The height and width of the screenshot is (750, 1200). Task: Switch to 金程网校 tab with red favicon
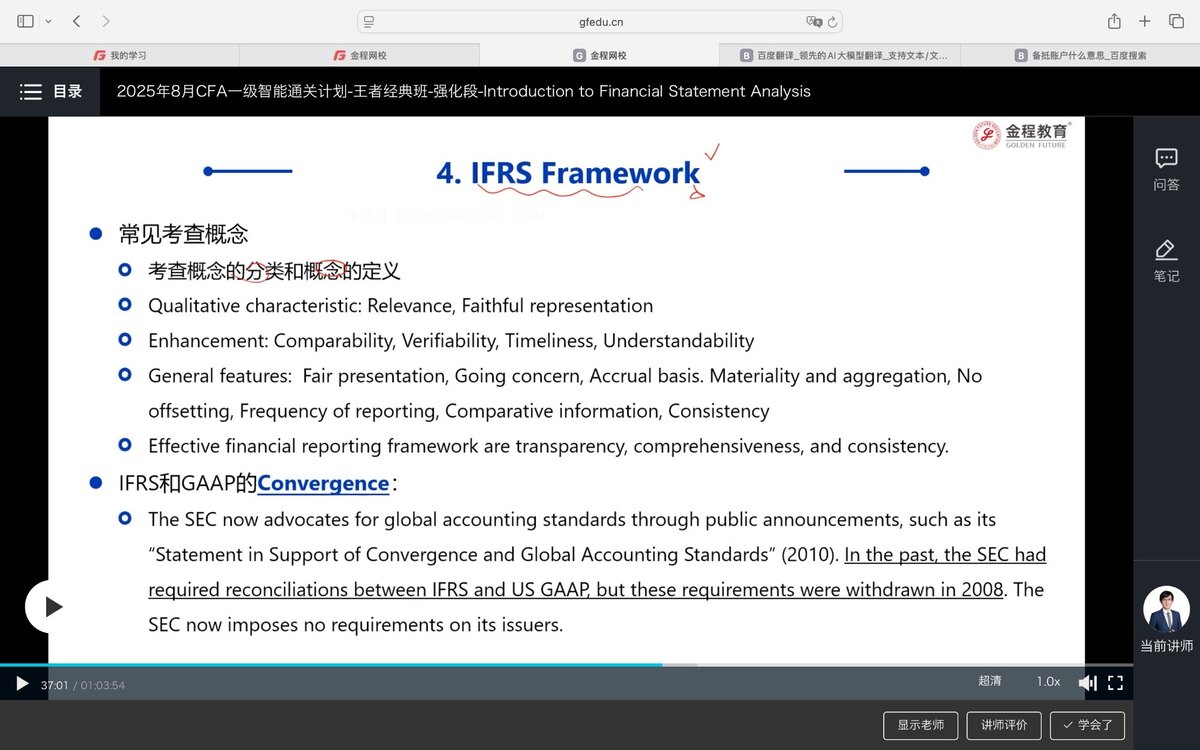click(360, 55)
